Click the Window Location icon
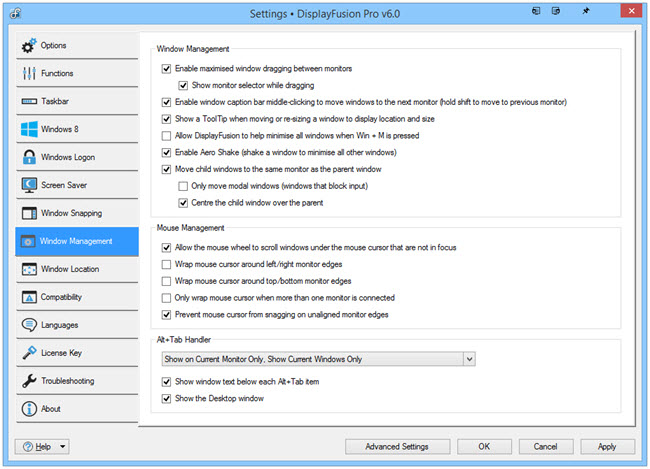Viewport: 650px width, 469px height. pos(29,269)
